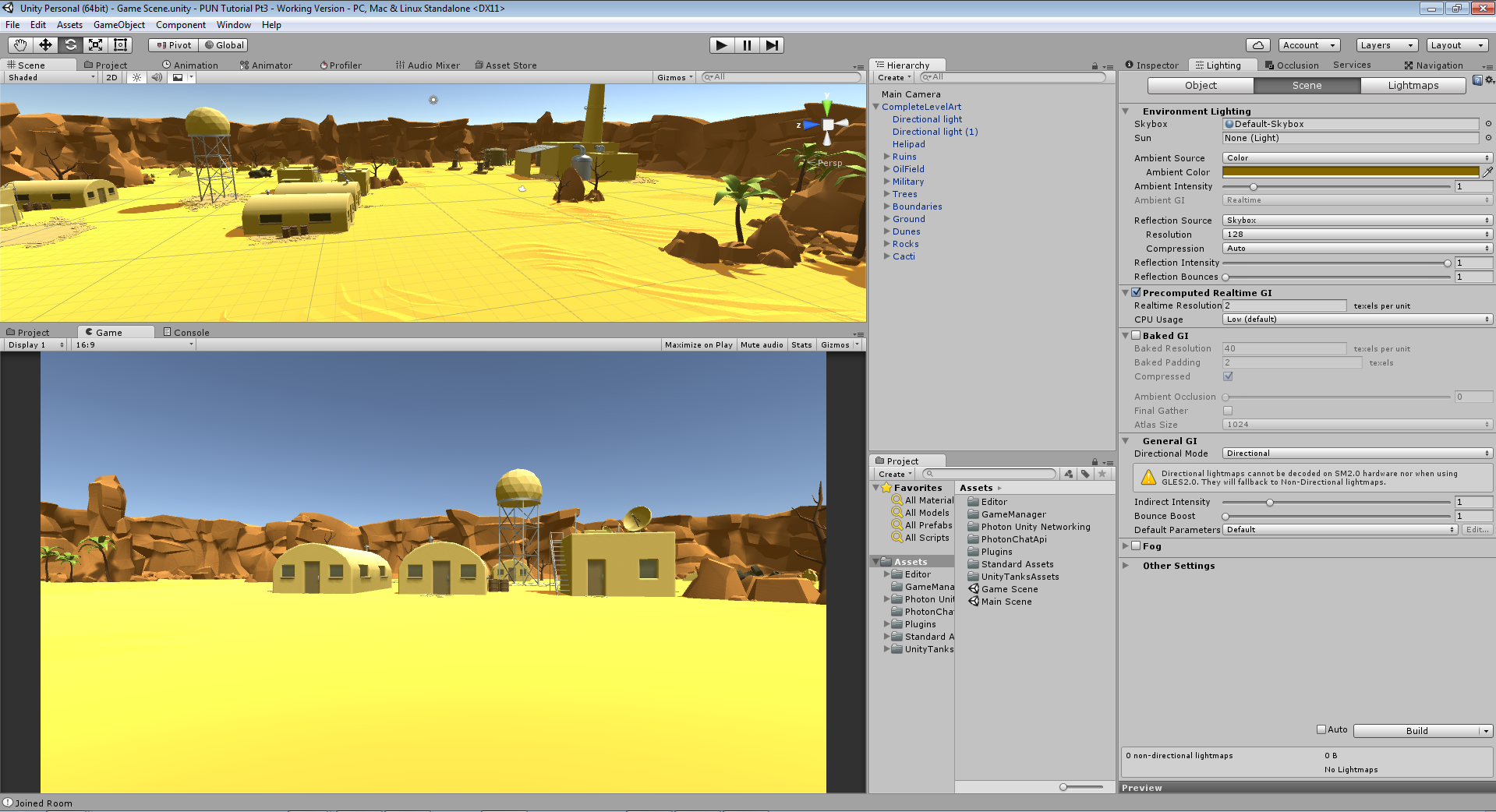
Task: Enable Fog checkbox
Action: tap(1137, 545)
